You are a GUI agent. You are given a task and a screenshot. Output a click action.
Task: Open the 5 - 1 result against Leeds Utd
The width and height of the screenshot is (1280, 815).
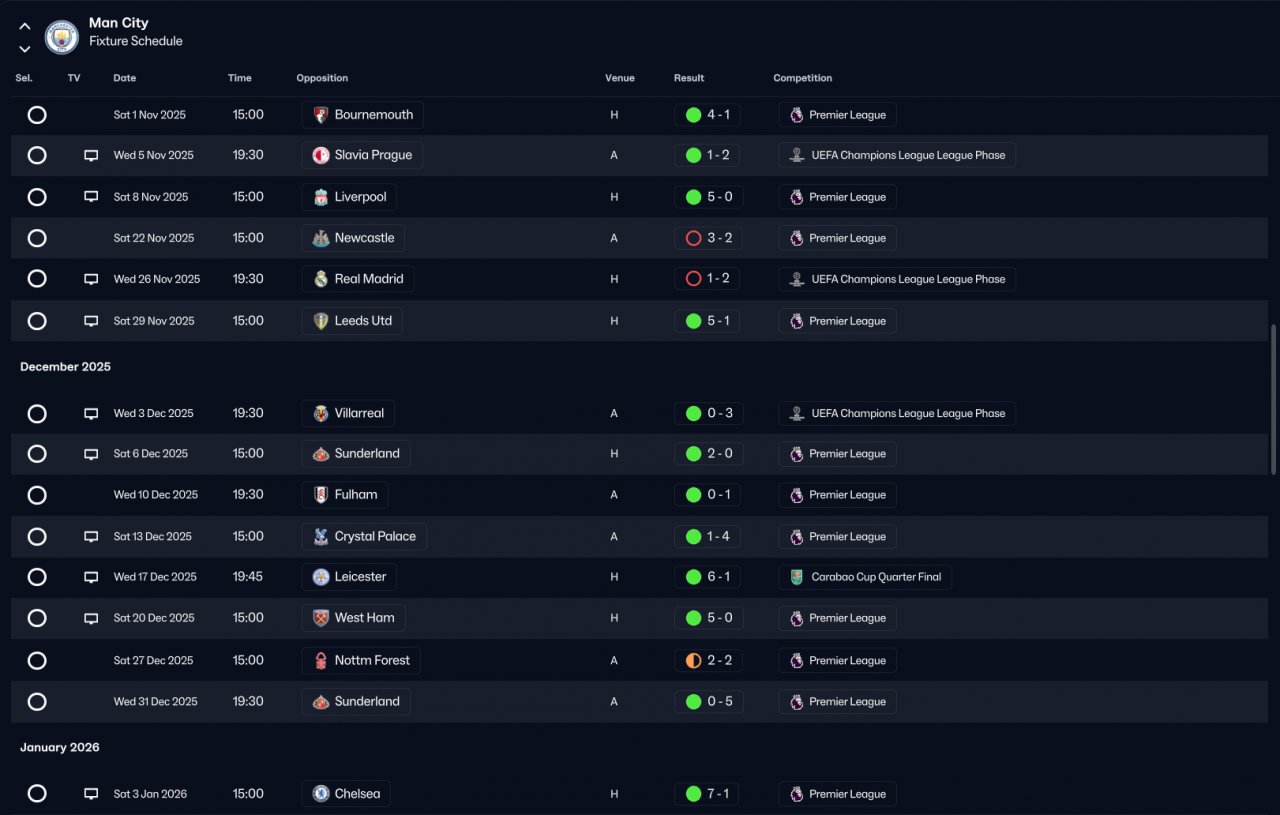707,321
